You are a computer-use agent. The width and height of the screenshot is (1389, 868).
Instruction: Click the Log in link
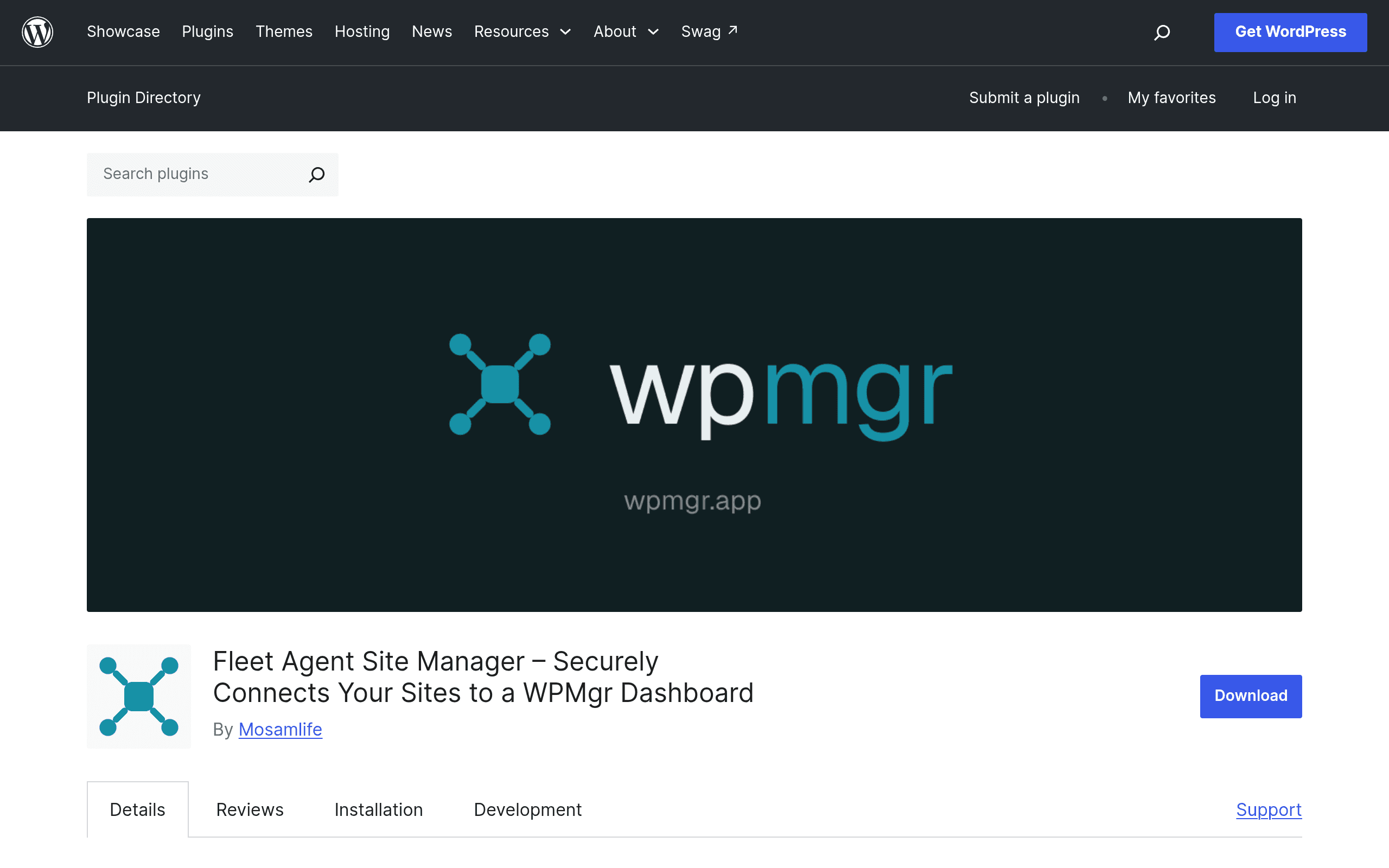pos(1274,98)
